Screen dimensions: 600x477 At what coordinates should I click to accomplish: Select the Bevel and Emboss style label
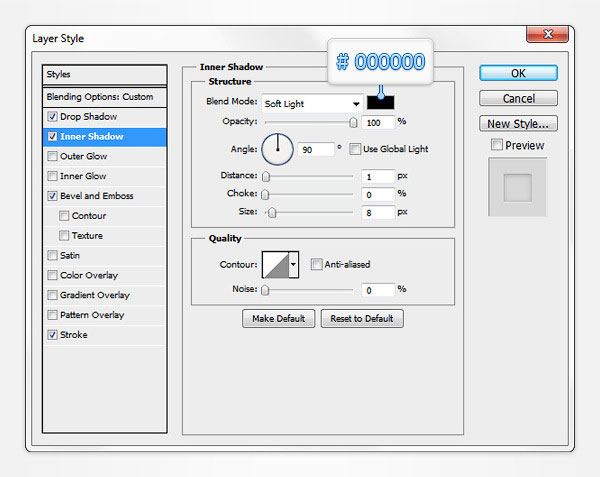point(97,196)
